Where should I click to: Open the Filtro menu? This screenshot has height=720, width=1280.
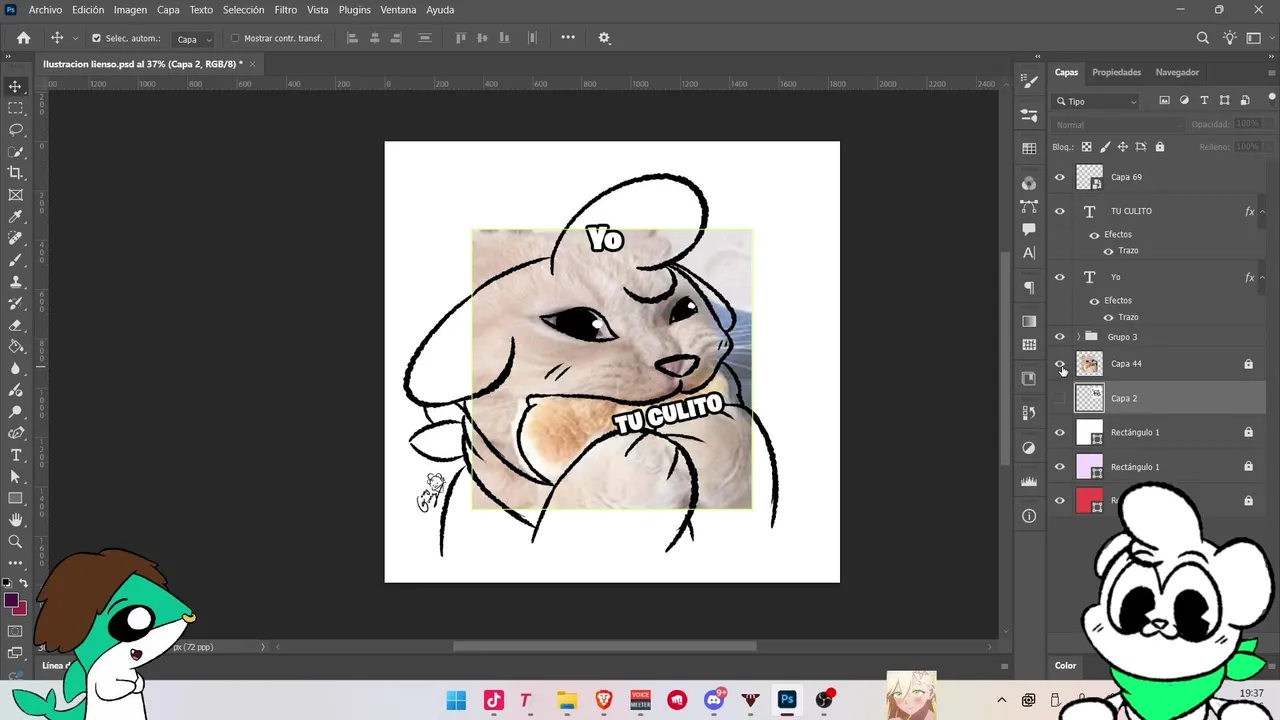click(286, 10)
